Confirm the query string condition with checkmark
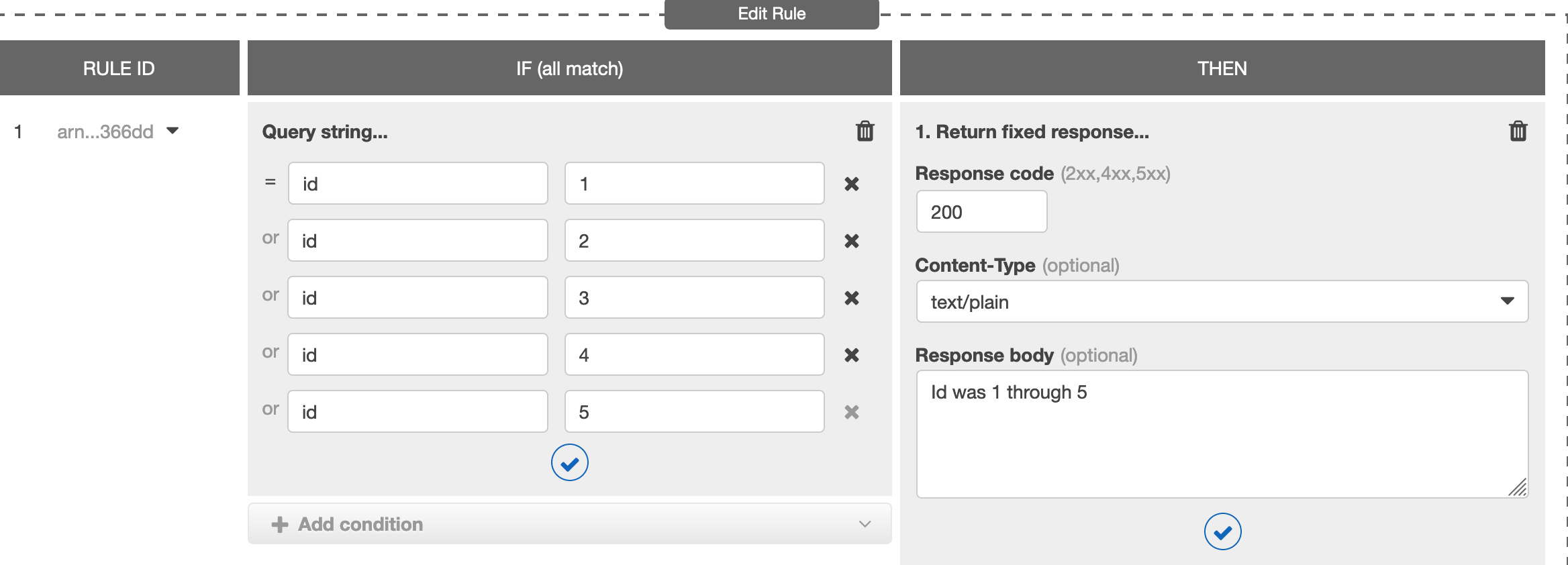1568x565 pixels. (x=569, y=463)
